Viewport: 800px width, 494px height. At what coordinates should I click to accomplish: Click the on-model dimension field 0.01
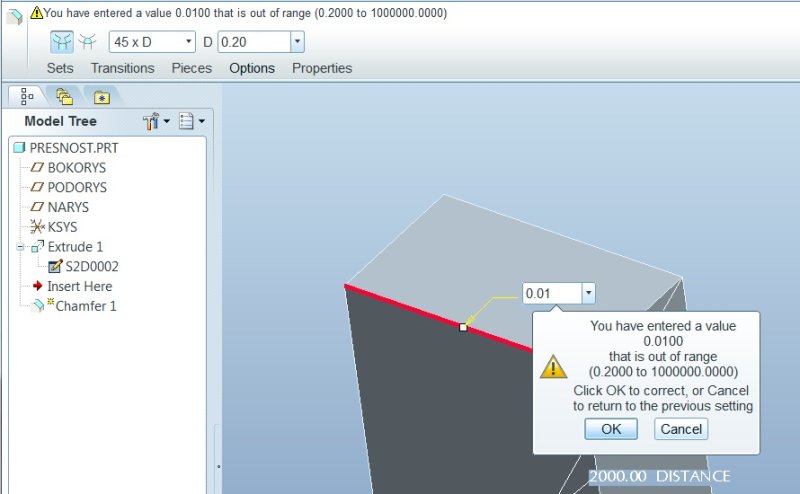552,293
